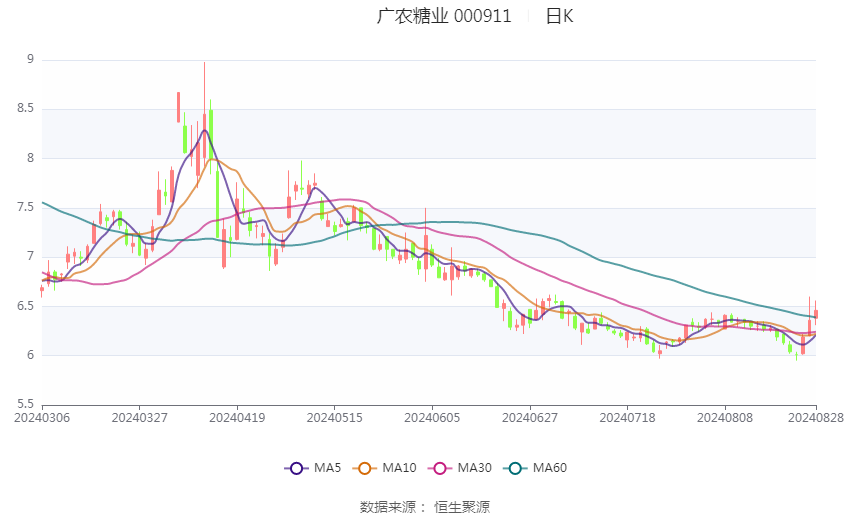Click the 20240718 x-axis date label
850x517 pixels.
pos(627,418)
